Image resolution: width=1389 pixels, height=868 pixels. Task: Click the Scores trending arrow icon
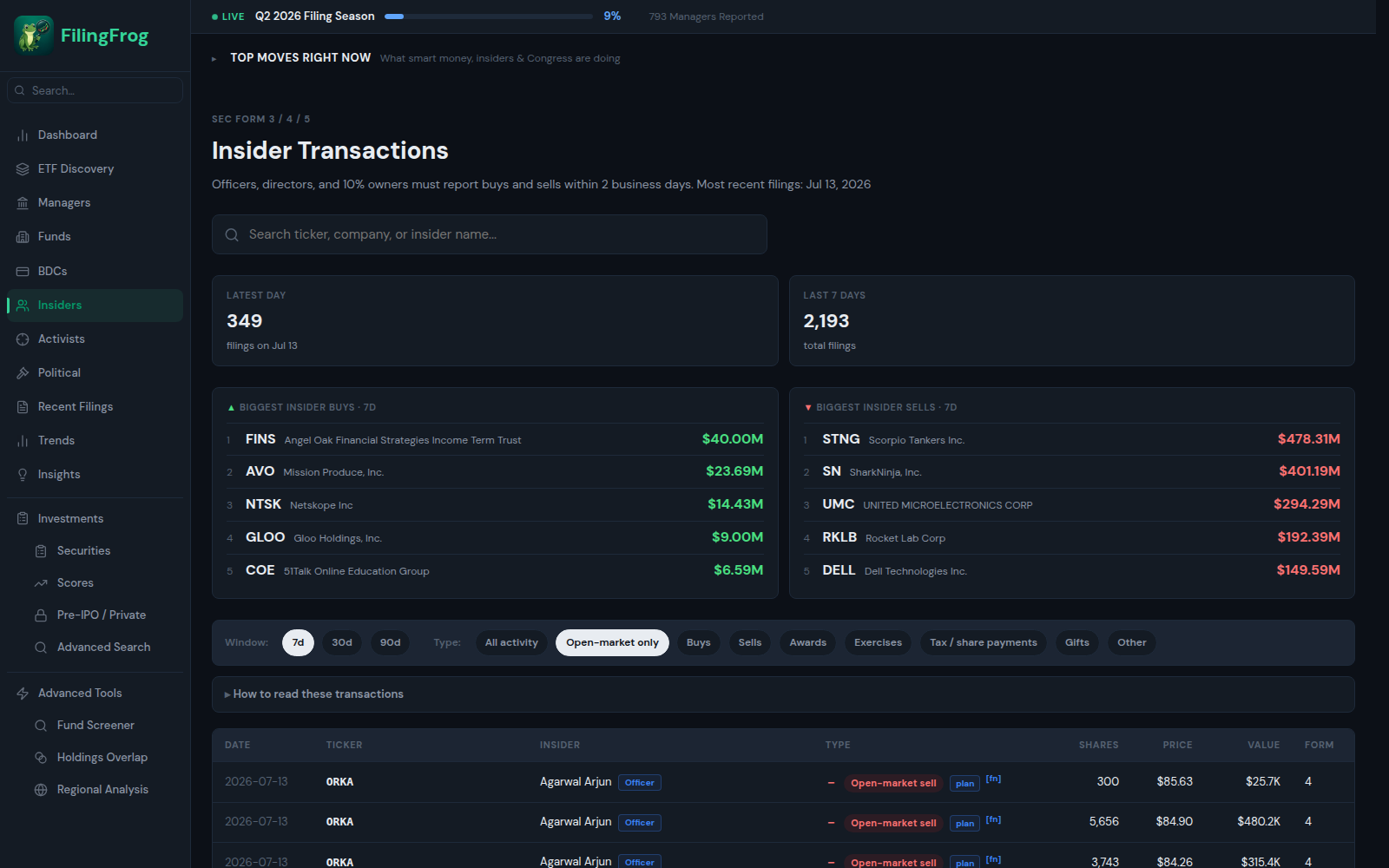pos(41,583)
